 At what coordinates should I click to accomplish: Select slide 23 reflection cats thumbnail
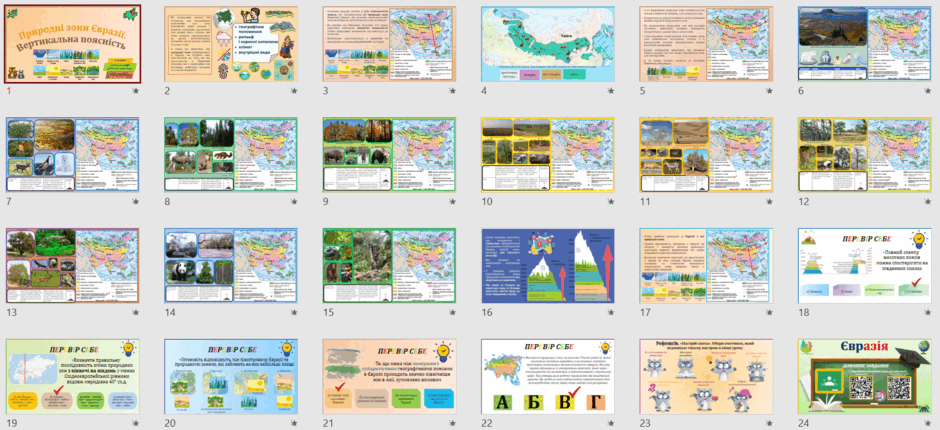click(x=706, y=377)
